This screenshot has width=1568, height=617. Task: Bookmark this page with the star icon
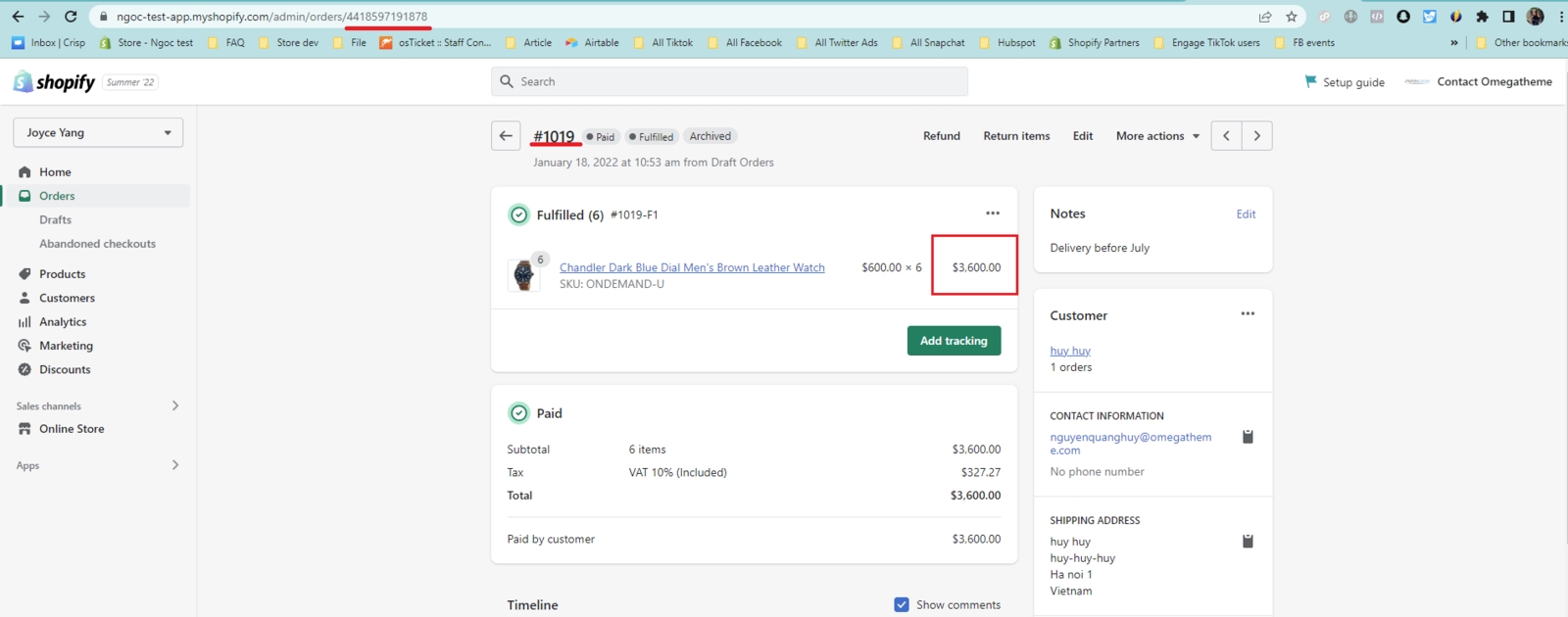point(1292,17)
